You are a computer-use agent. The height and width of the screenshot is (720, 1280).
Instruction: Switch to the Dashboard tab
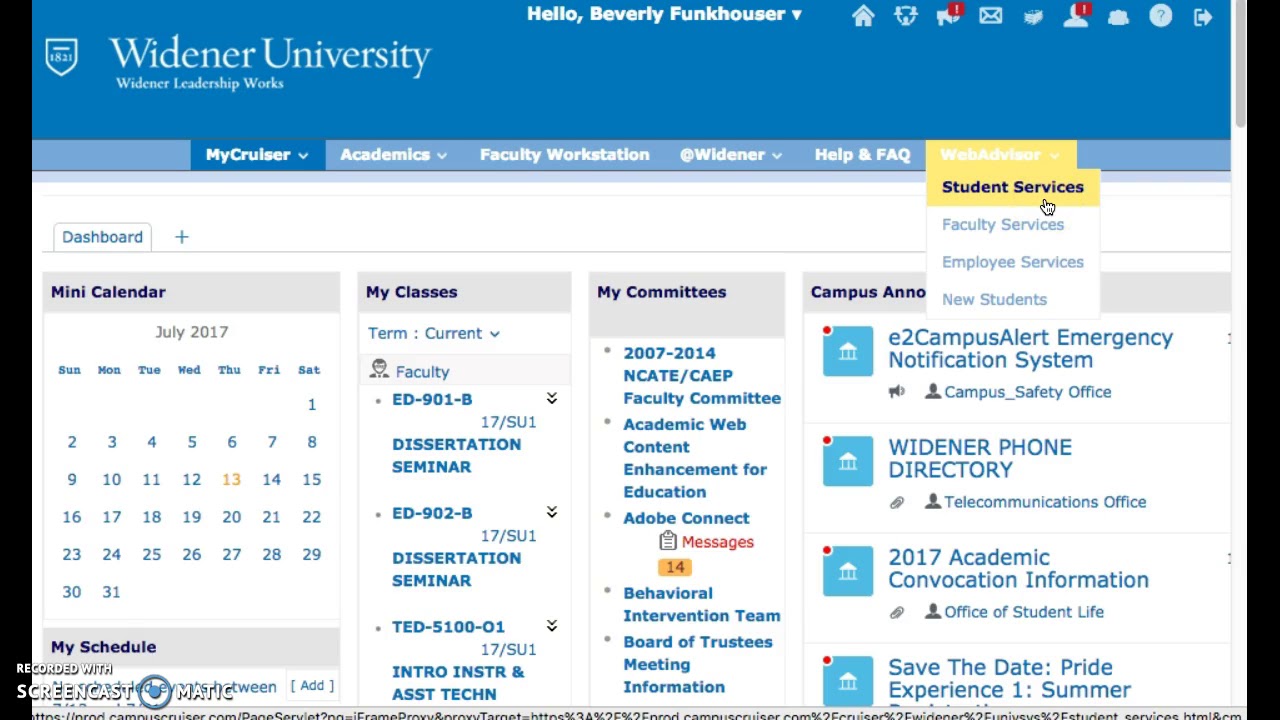point(102,237)
